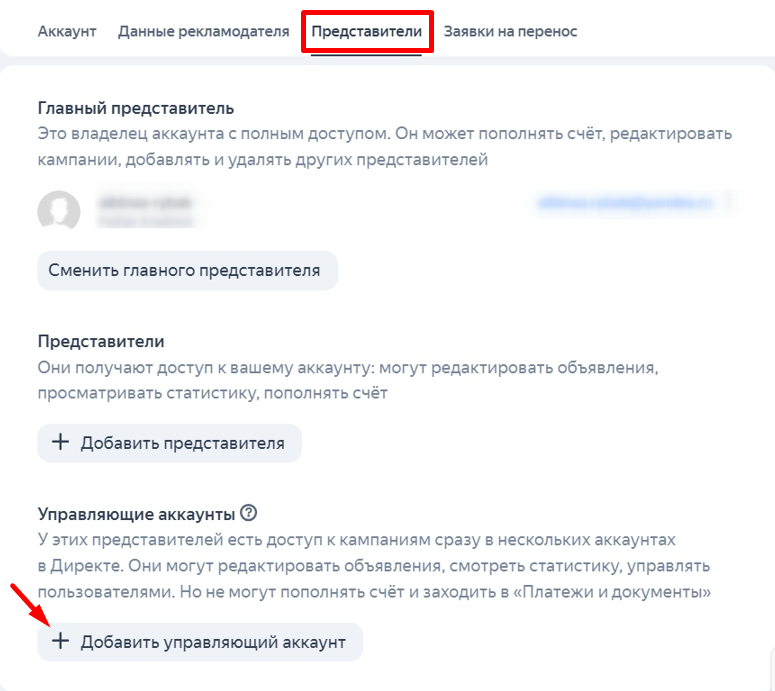The image size is (775, 691).
Task: Click the help icon beside Управляющие аккаунты
Action: pos(249,514)
